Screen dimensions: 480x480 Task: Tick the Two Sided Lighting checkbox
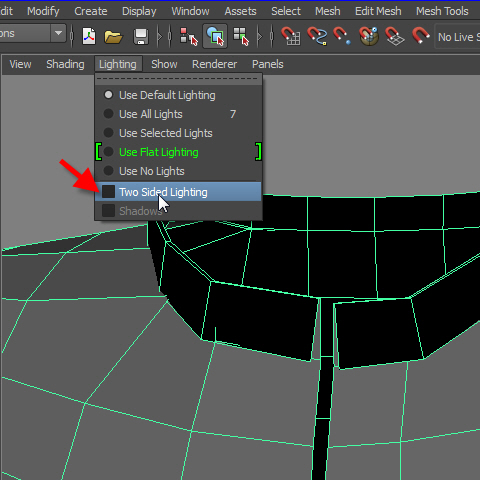(x=108, y=192)
